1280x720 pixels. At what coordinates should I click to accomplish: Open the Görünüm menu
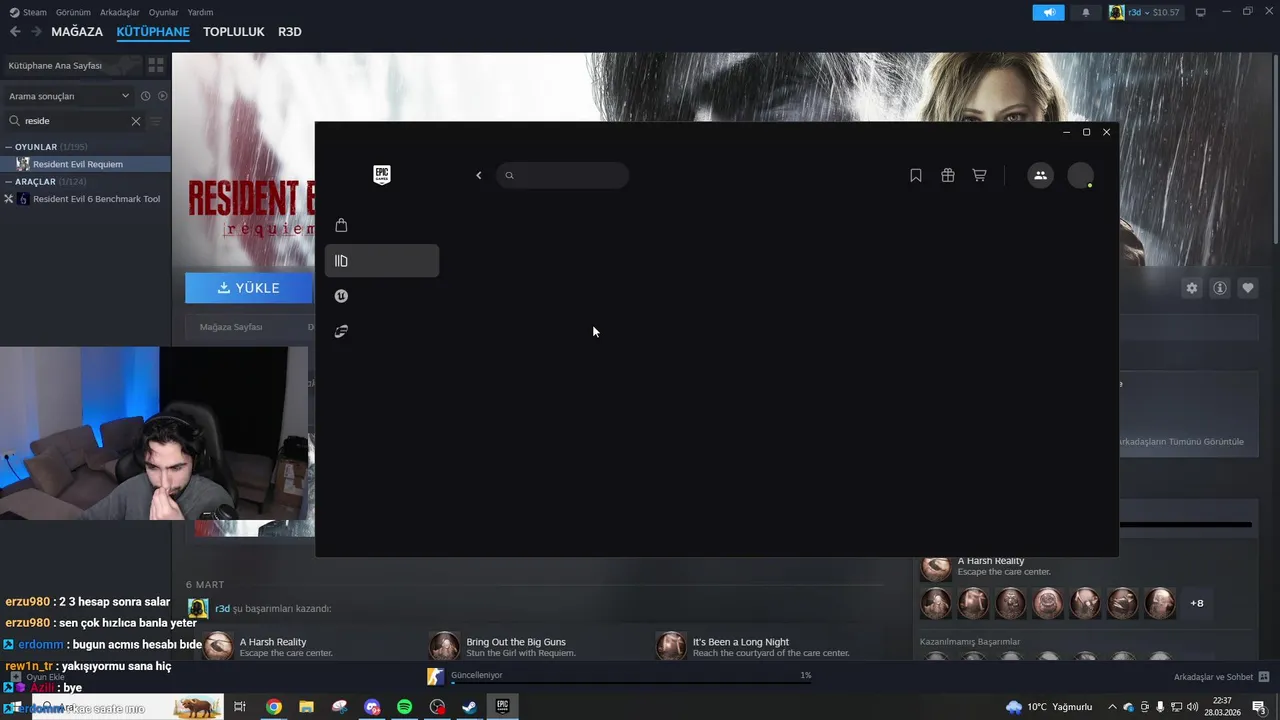pyautogui.click(x=73, y=12)
